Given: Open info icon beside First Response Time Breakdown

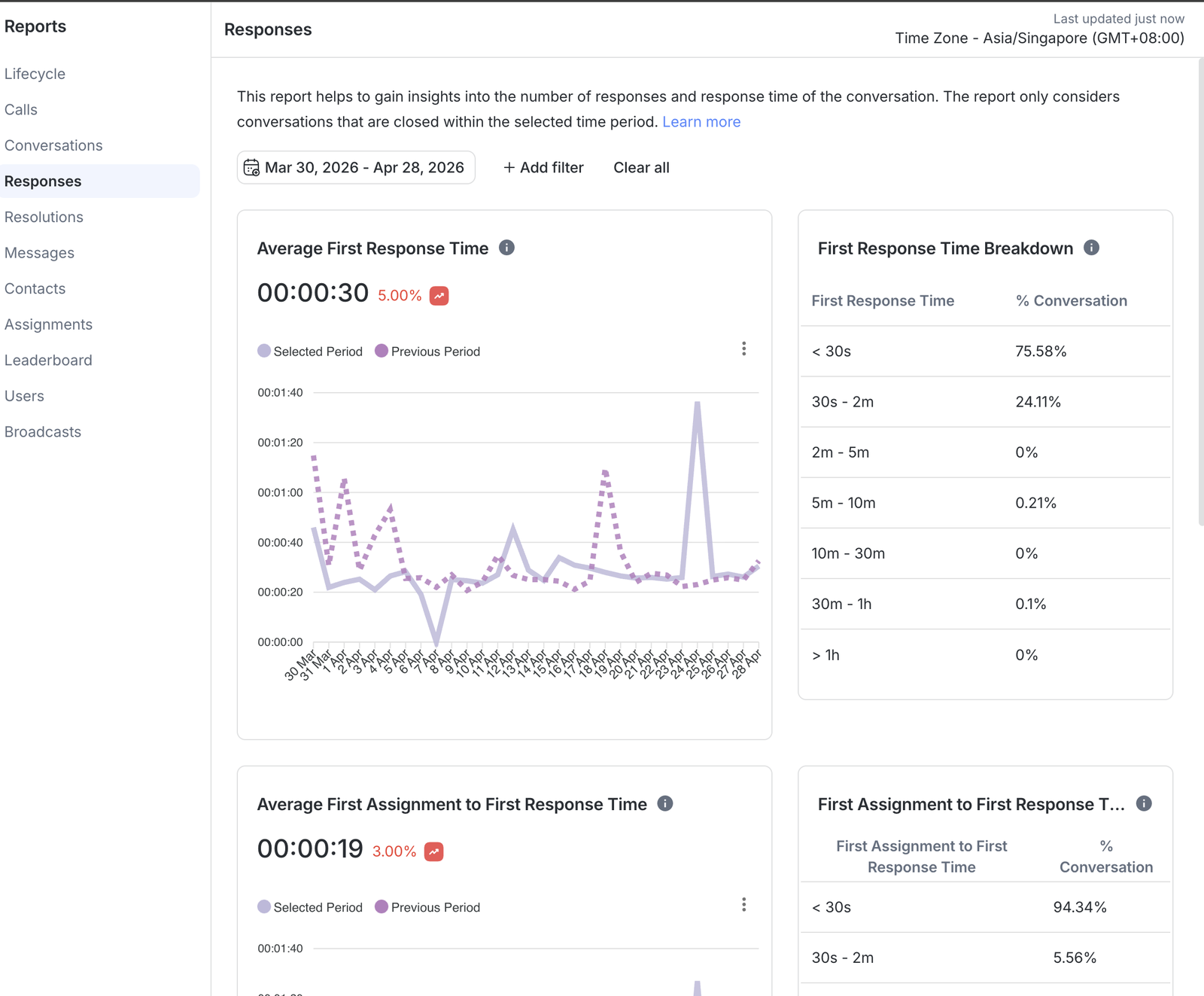Looking at the screenshot, I should (1091, 248).
